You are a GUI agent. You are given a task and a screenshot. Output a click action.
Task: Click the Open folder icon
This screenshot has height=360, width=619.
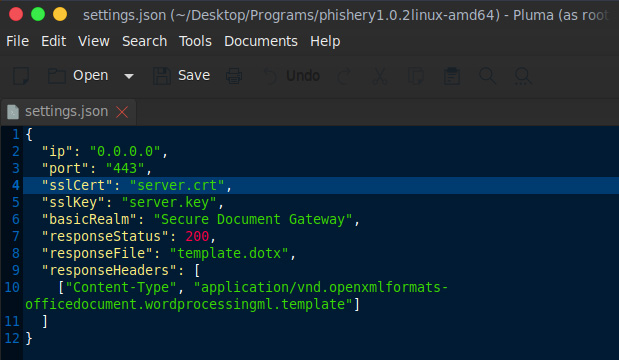[56, 76]
